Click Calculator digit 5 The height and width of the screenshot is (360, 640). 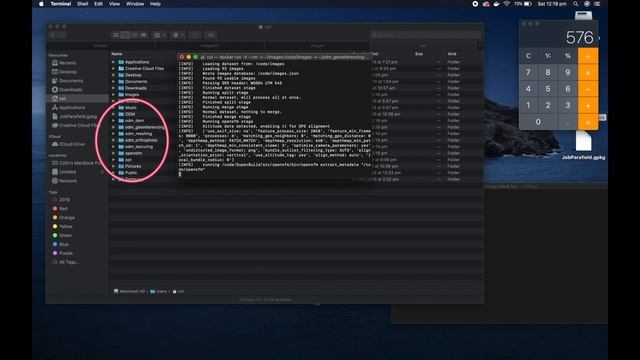coord(548,89)
